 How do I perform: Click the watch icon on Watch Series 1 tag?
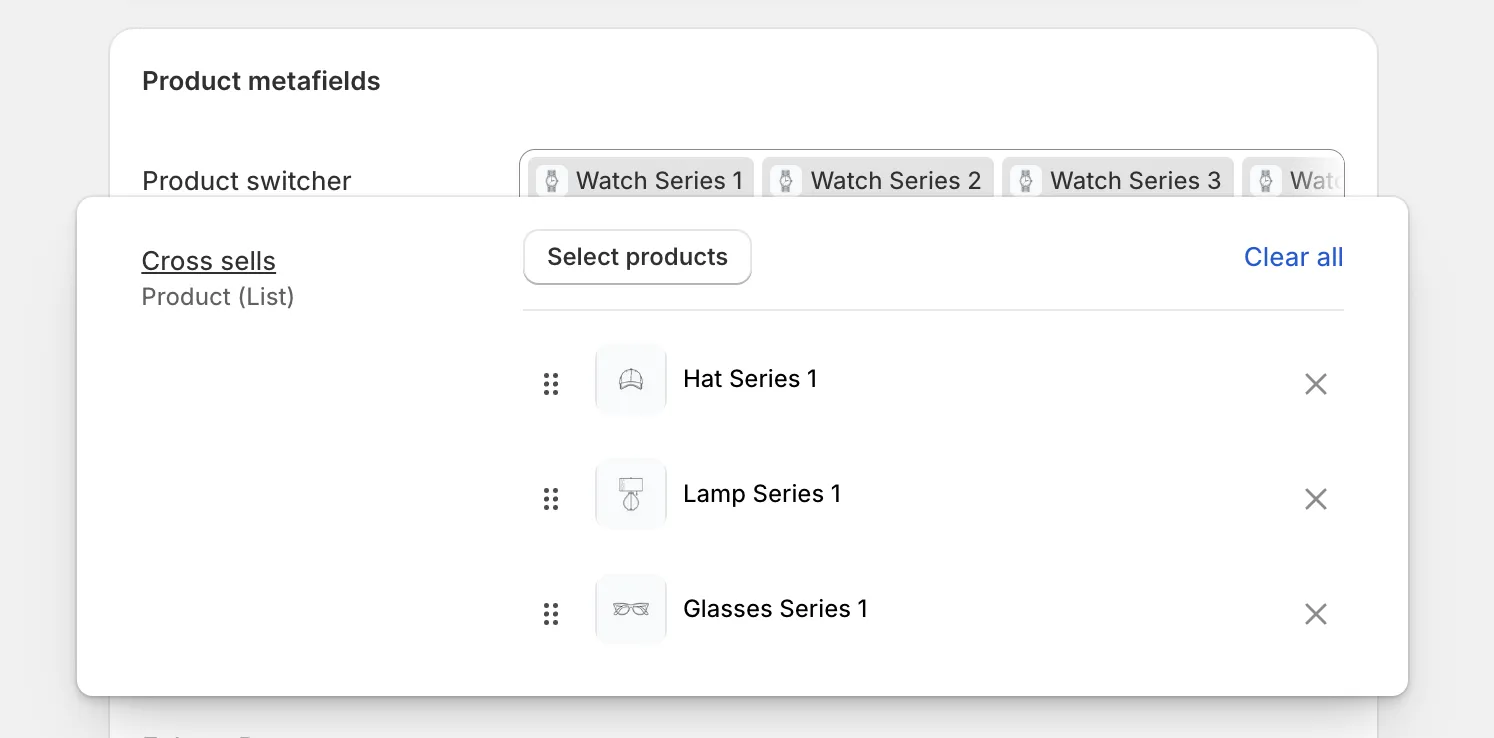[x=551, y=180]
